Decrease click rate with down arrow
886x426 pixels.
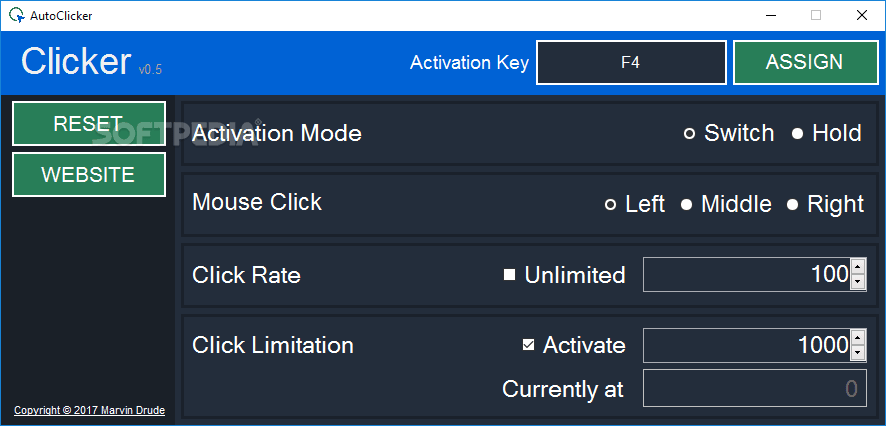click(x=857, y=283)
